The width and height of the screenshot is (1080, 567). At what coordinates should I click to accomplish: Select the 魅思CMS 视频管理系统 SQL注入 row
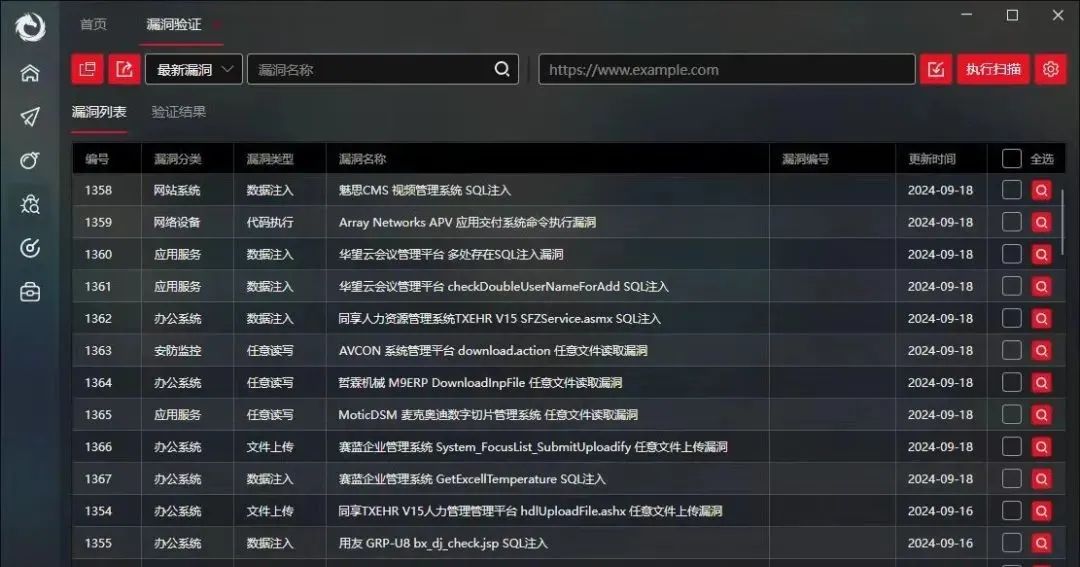pyautogui.click(x=568, y=190)
